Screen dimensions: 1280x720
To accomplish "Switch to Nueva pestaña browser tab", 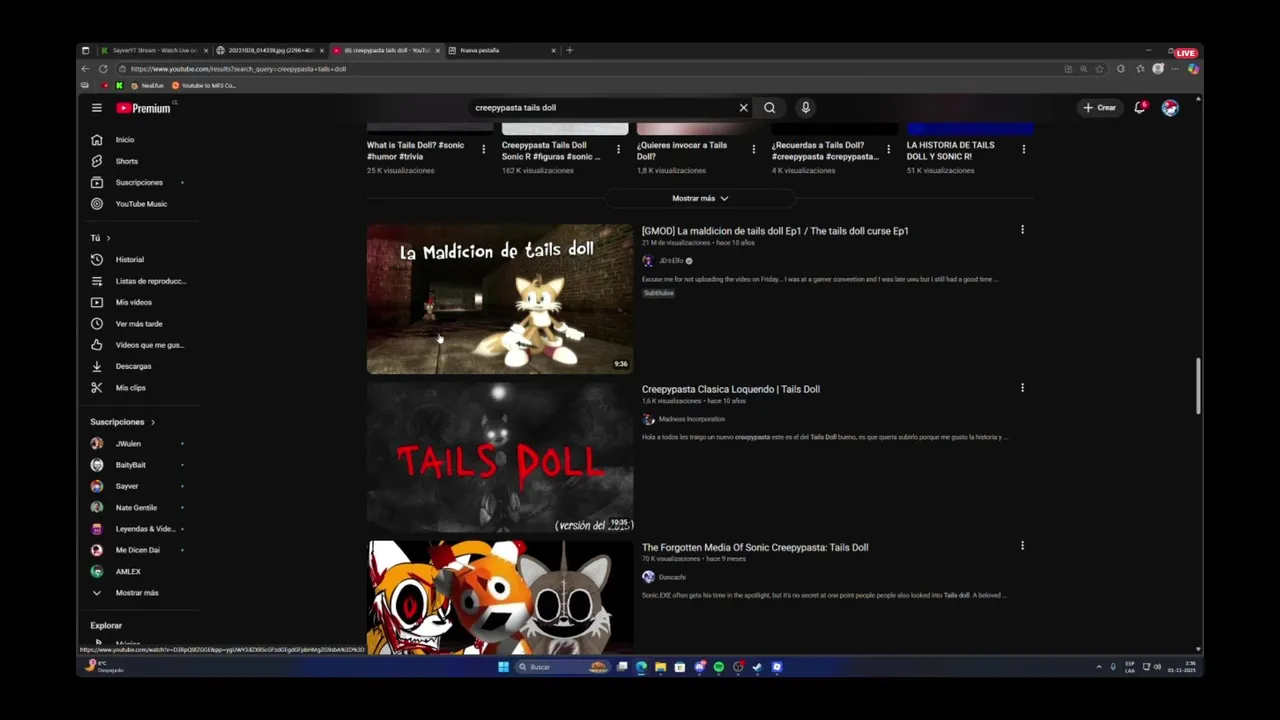I will click(x=502, y=50).
